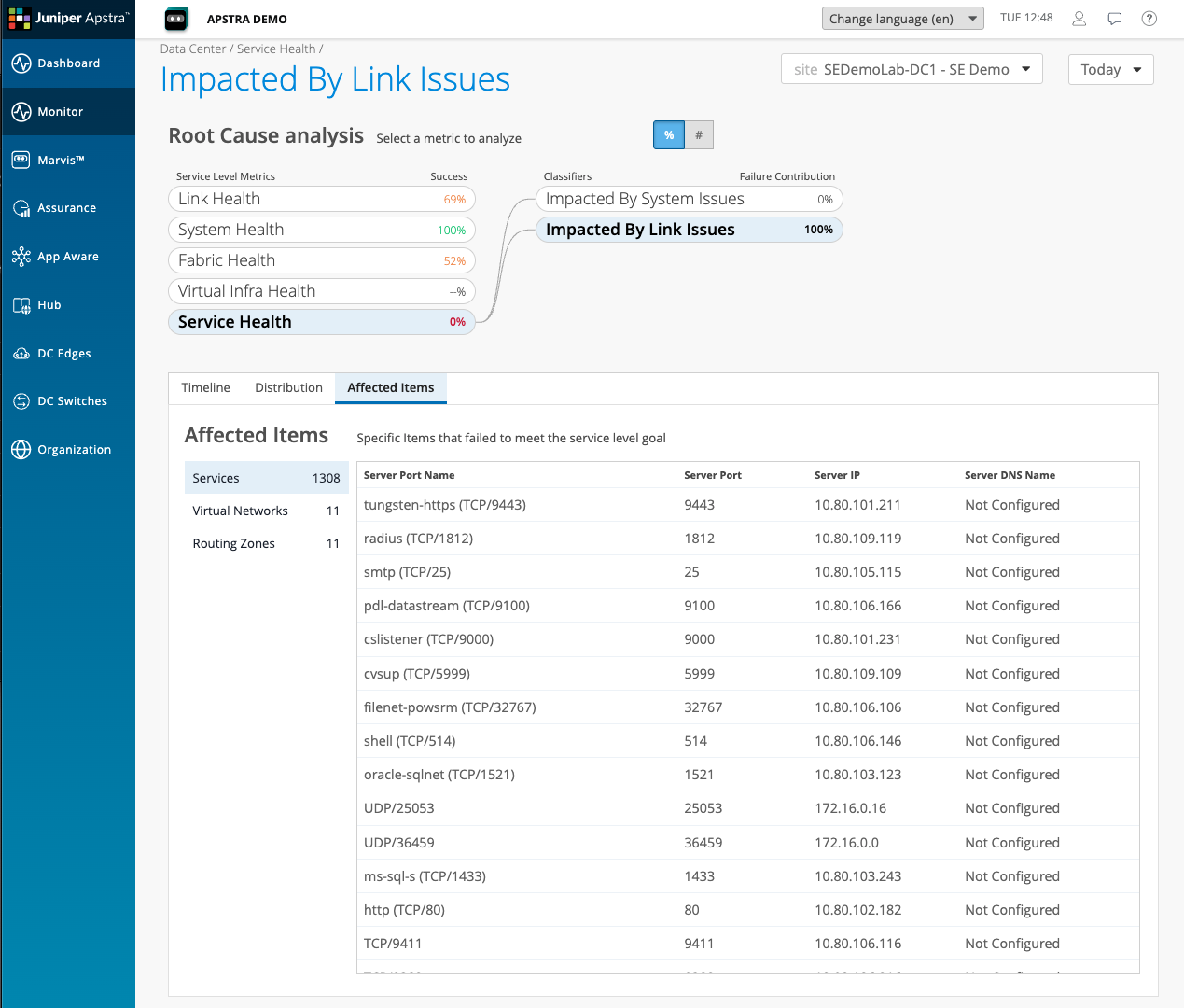Click the Service Health breadcrumb link

(277, 49)
